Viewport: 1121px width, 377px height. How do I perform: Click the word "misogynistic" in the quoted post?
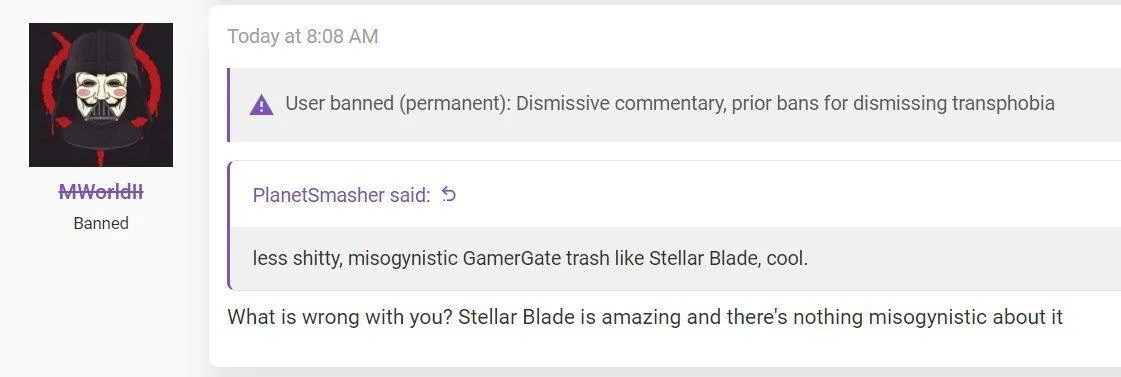click(403, 258)
